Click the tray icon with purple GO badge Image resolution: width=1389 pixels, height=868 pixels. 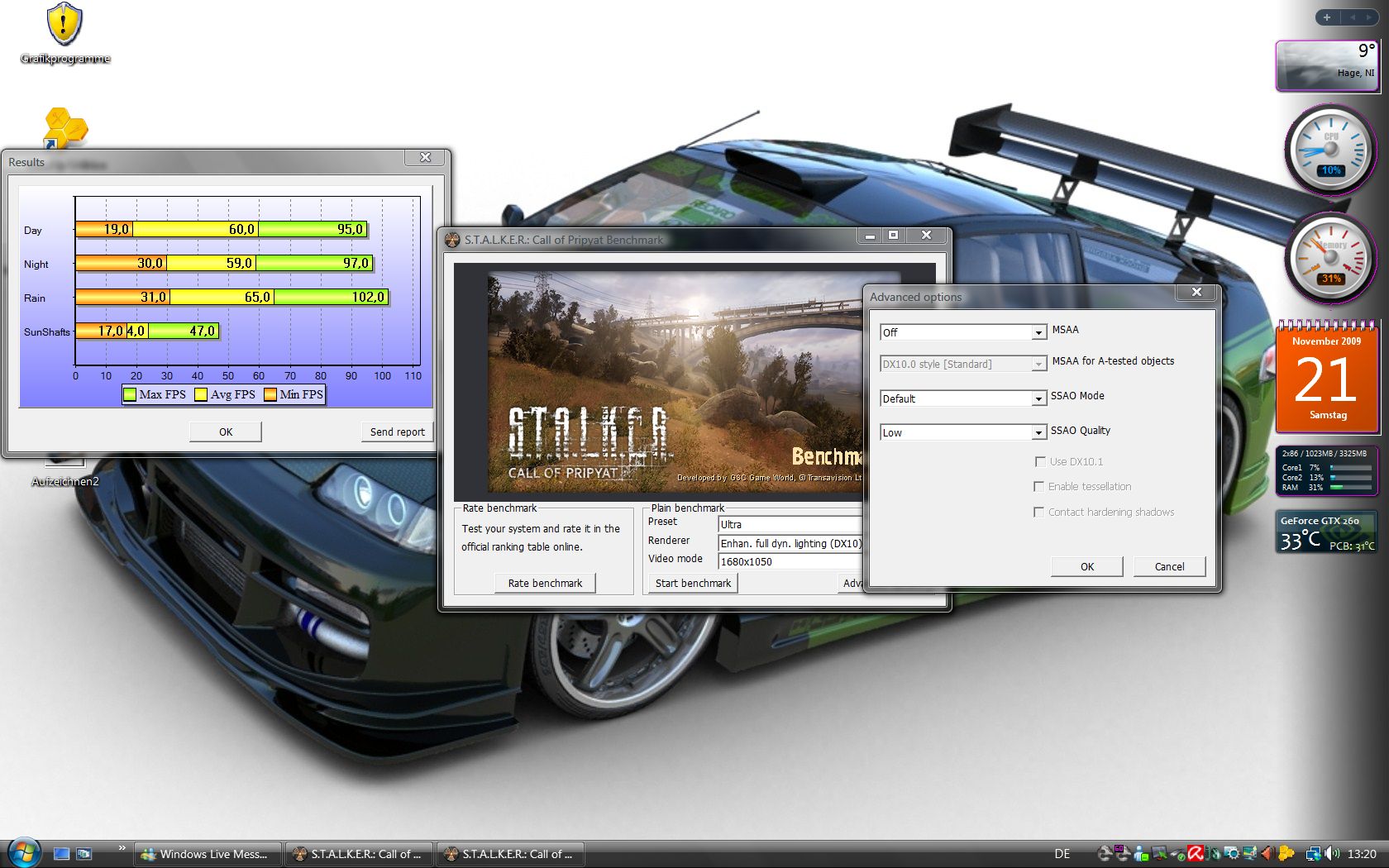[x=1123, y=852]
